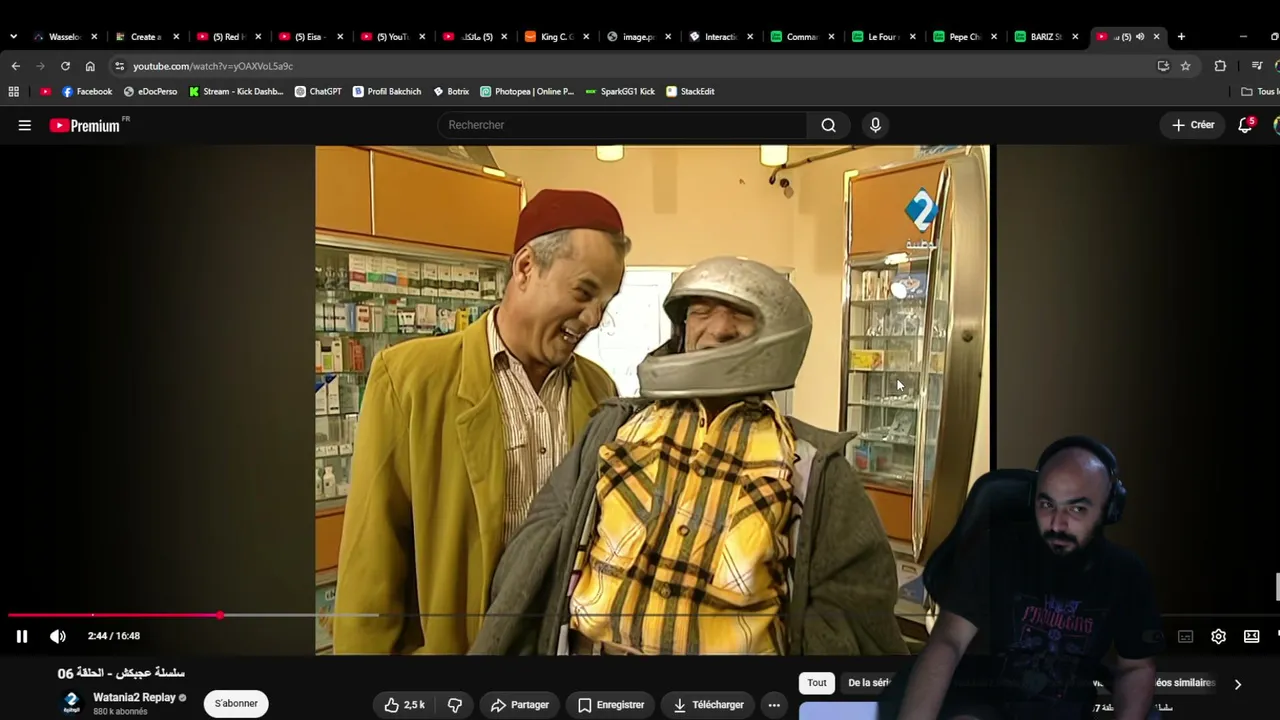The width and height of the screenshot is (1280, 720).
Task: Click the search magnifier button
Action: [828, 125]
